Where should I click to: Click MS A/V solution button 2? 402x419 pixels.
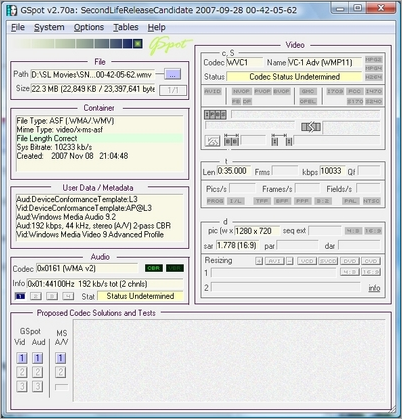tap(60, 372)
